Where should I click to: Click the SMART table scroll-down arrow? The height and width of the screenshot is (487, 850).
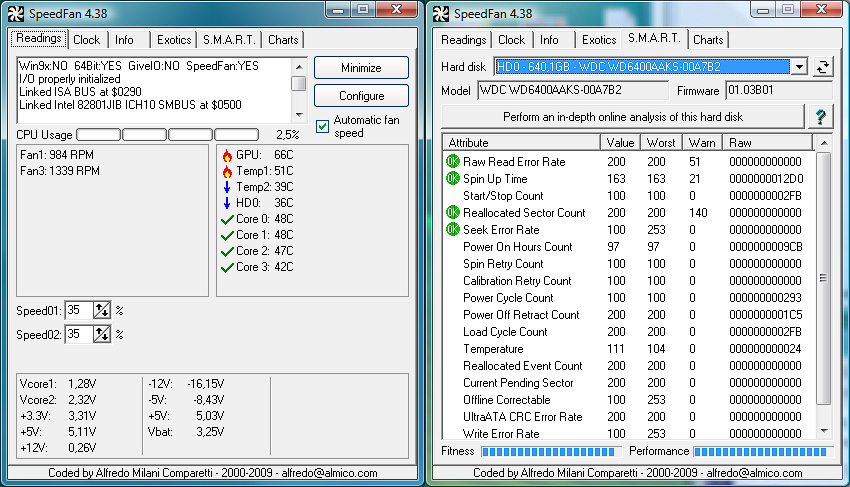point(823,431)
